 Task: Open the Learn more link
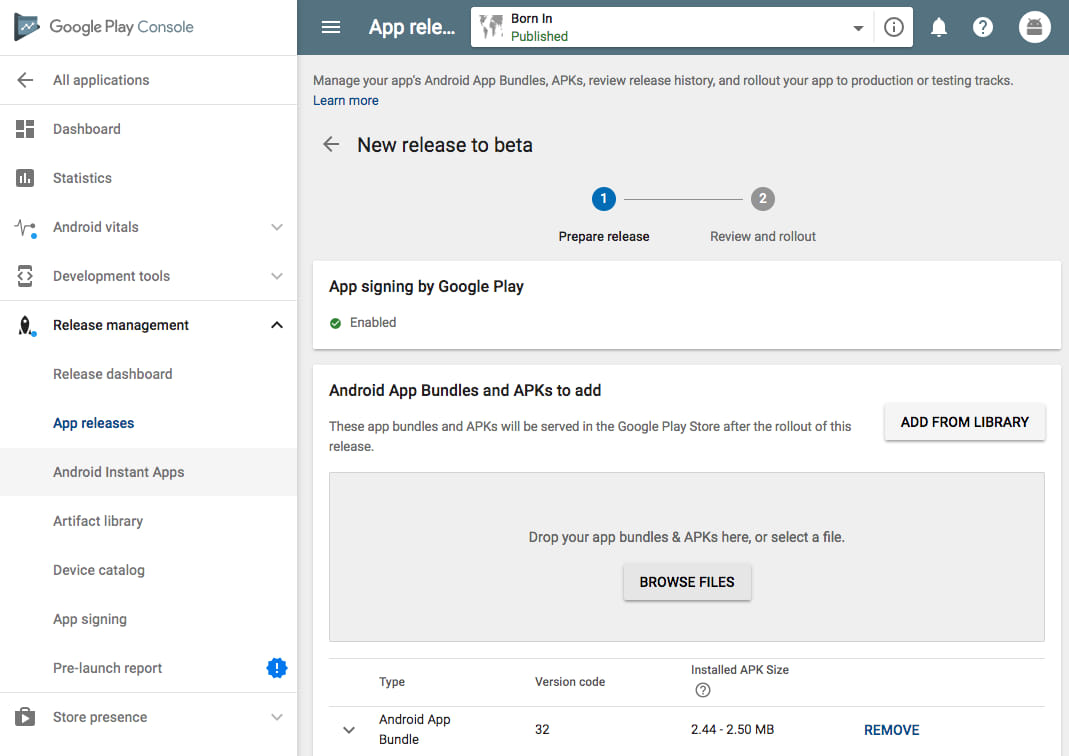point(346,100)
